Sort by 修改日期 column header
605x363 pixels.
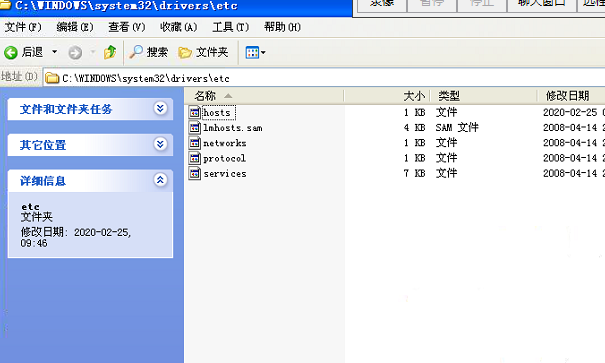(571, 96)
